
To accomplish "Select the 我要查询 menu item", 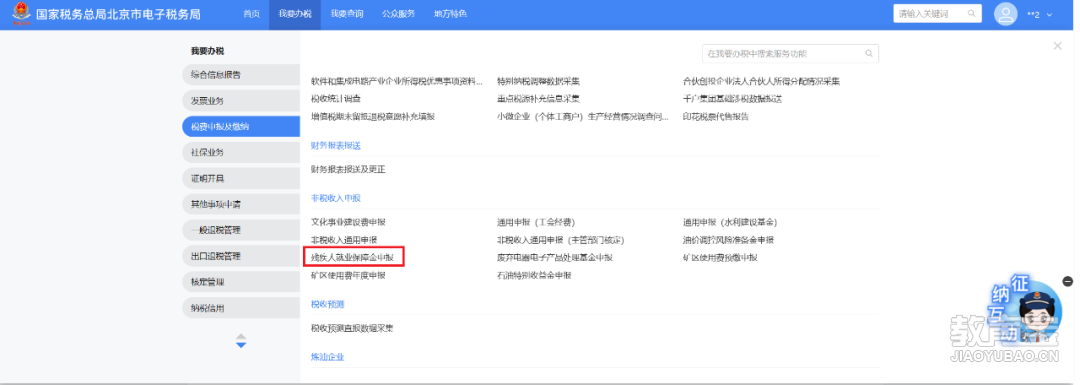I will 346,14.
